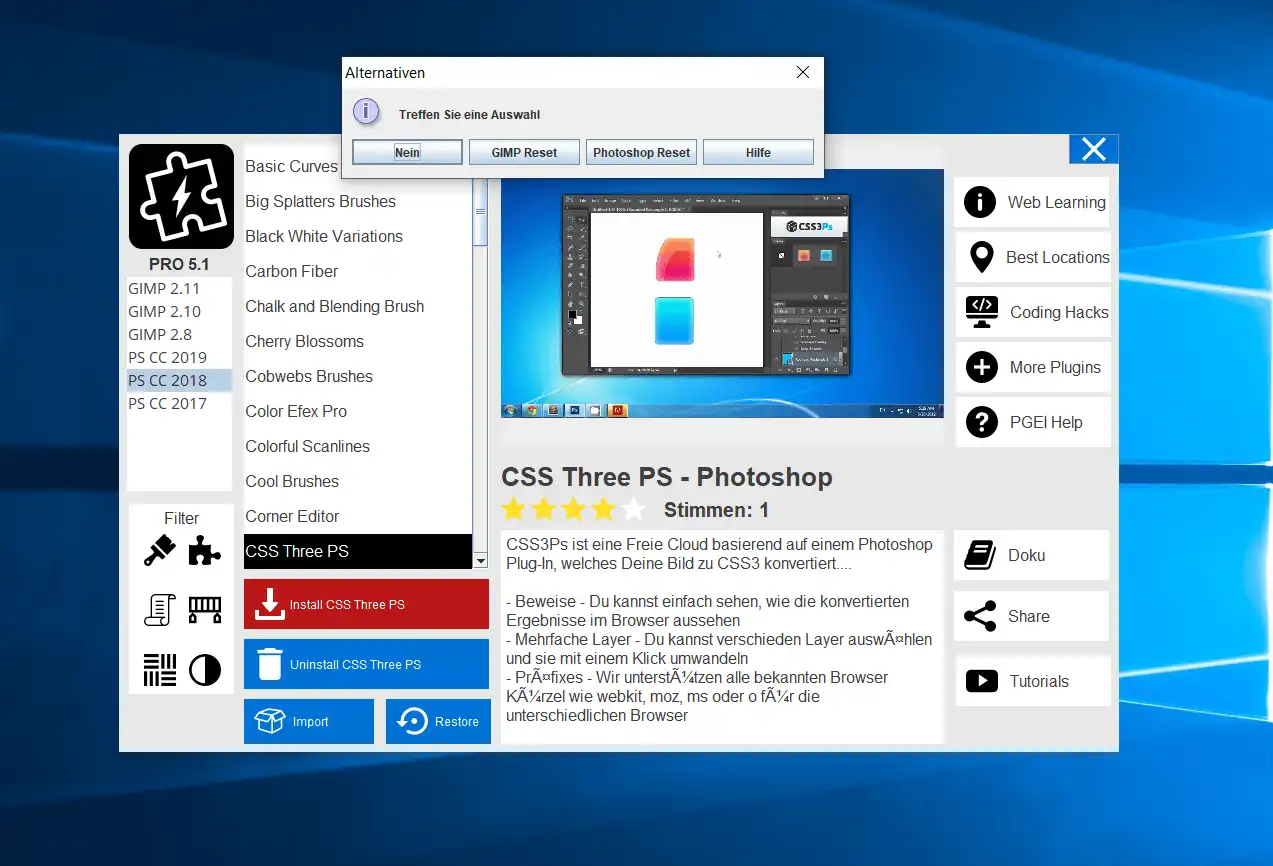Viewport: 1273px width, 866px height.
Task: Select Cobwebs Brushes plugin
Action: click(357, 376)
